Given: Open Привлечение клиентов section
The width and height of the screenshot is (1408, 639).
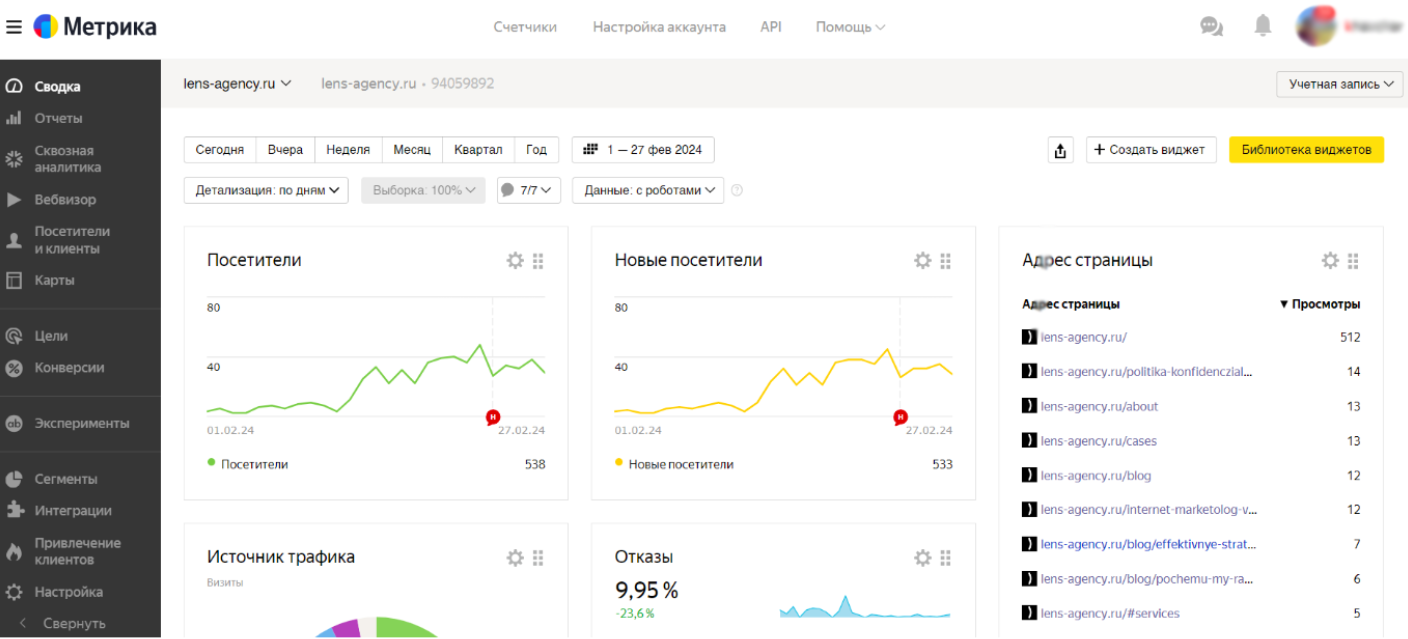Looking at the screenshot, I should 80,551.
